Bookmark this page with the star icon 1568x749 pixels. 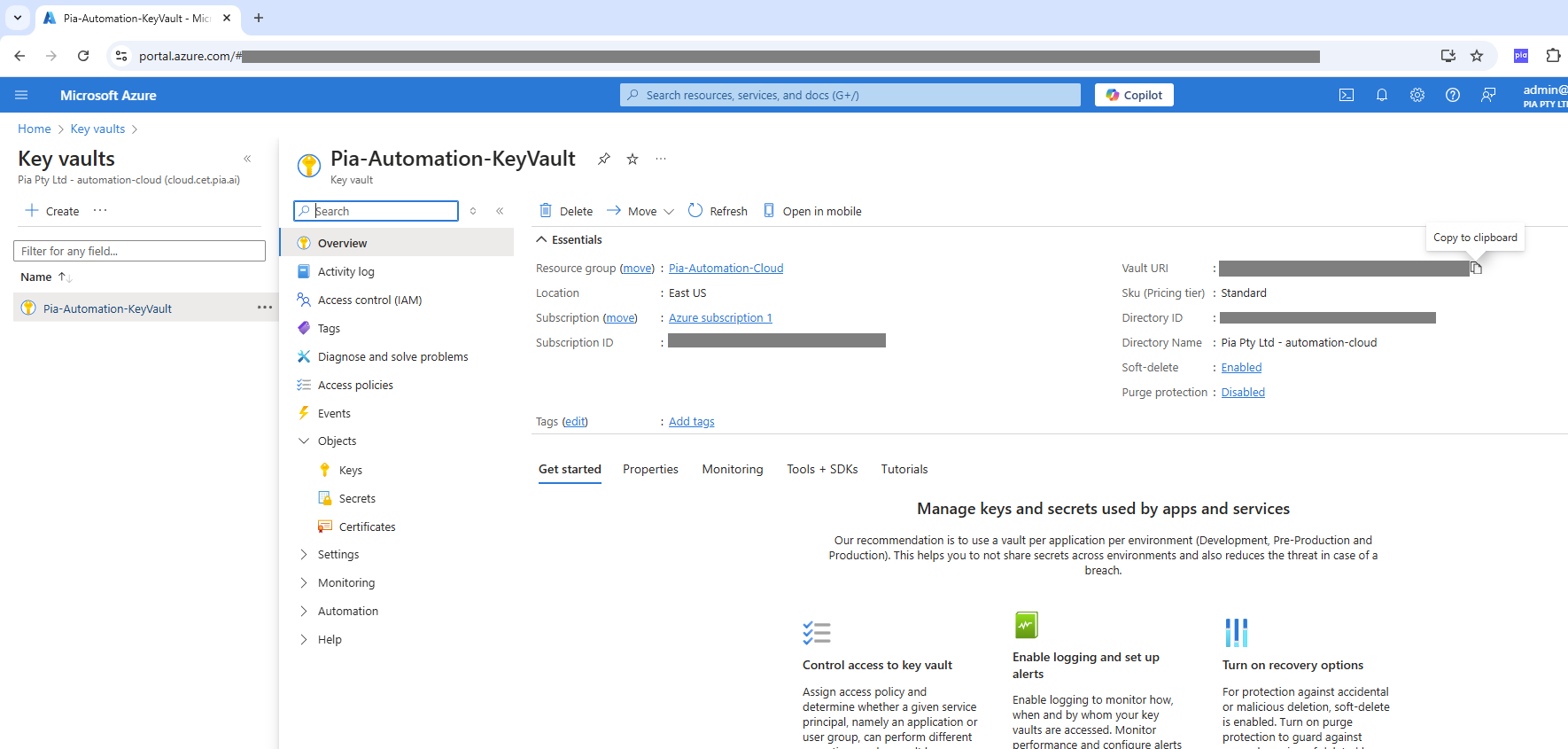pyautogui.click(x=1477, y=56)
